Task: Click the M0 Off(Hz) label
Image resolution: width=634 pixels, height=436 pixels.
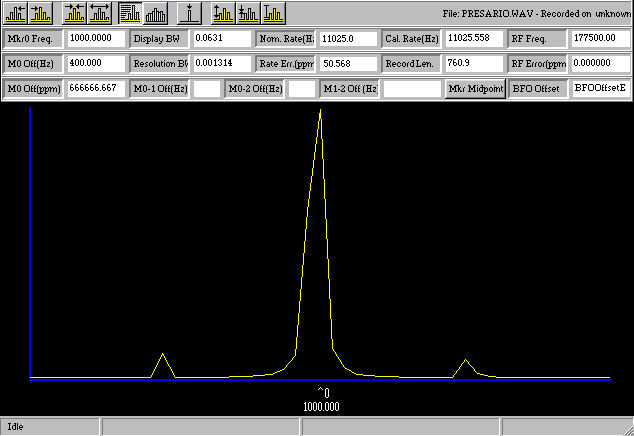Action: pos(33,64)
